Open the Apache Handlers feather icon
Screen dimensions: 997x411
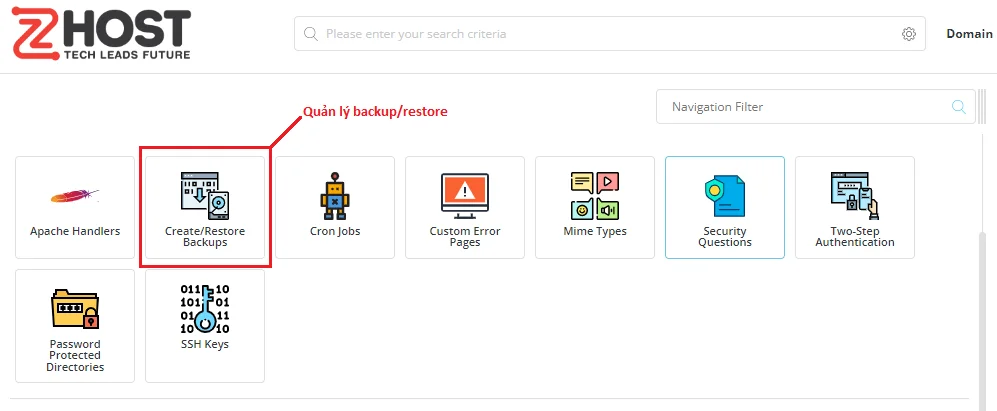75,195
